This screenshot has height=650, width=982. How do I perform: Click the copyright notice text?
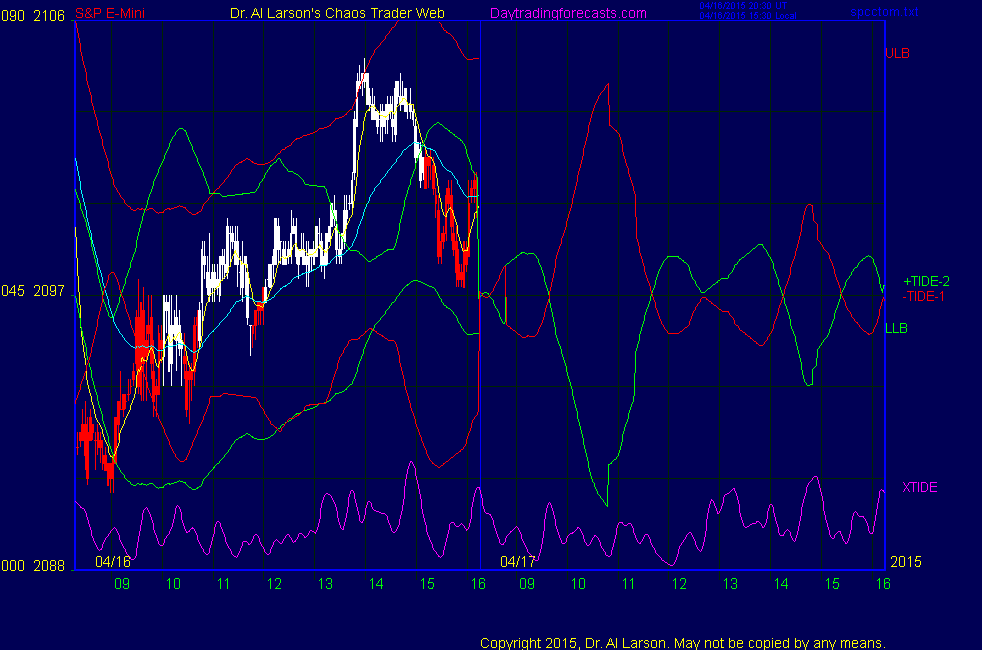click(682, 642)
